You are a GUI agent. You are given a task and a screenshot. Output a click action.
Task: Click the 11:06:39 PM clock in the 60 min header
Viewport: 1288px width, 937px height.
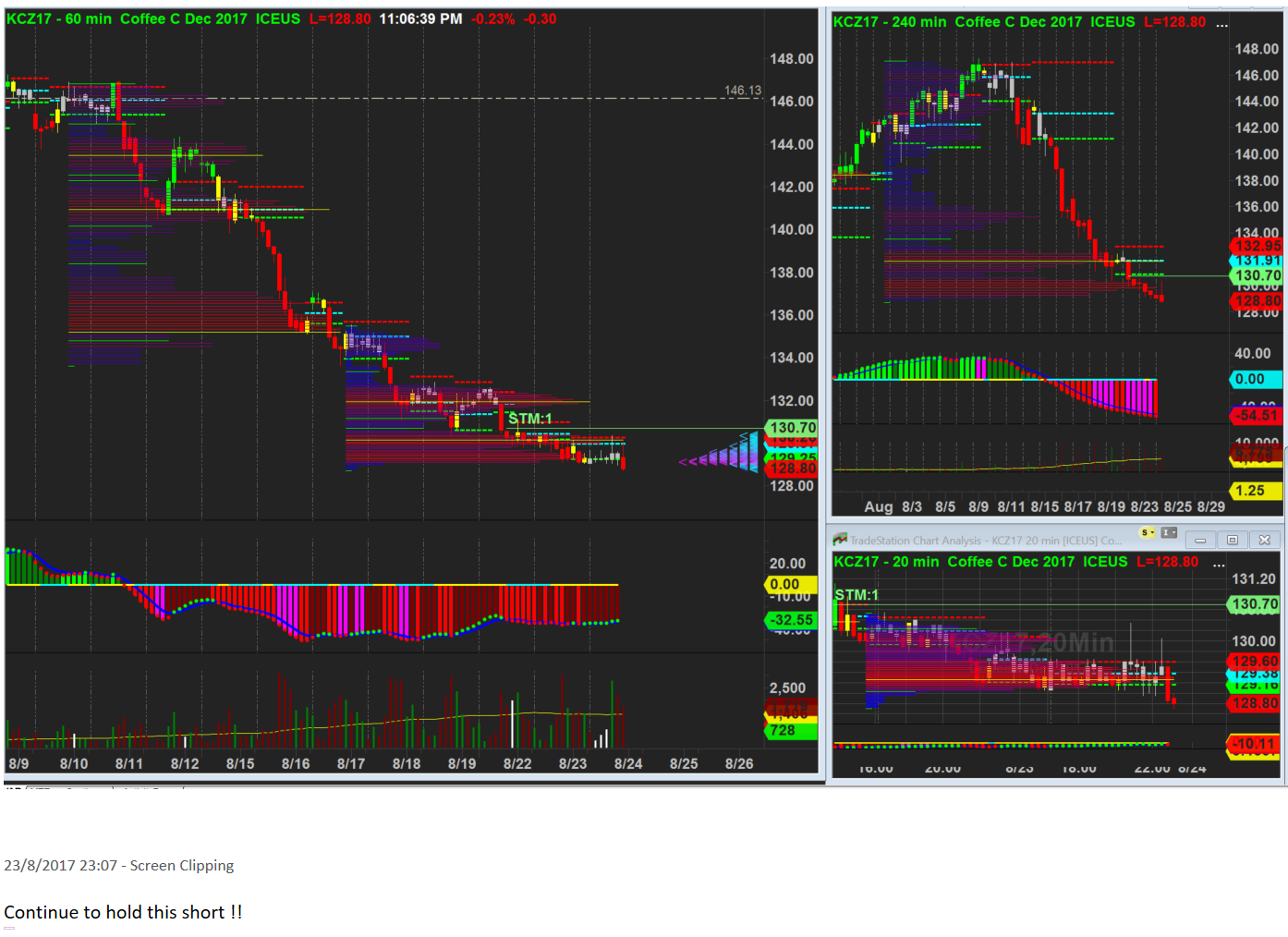[420, 18]
